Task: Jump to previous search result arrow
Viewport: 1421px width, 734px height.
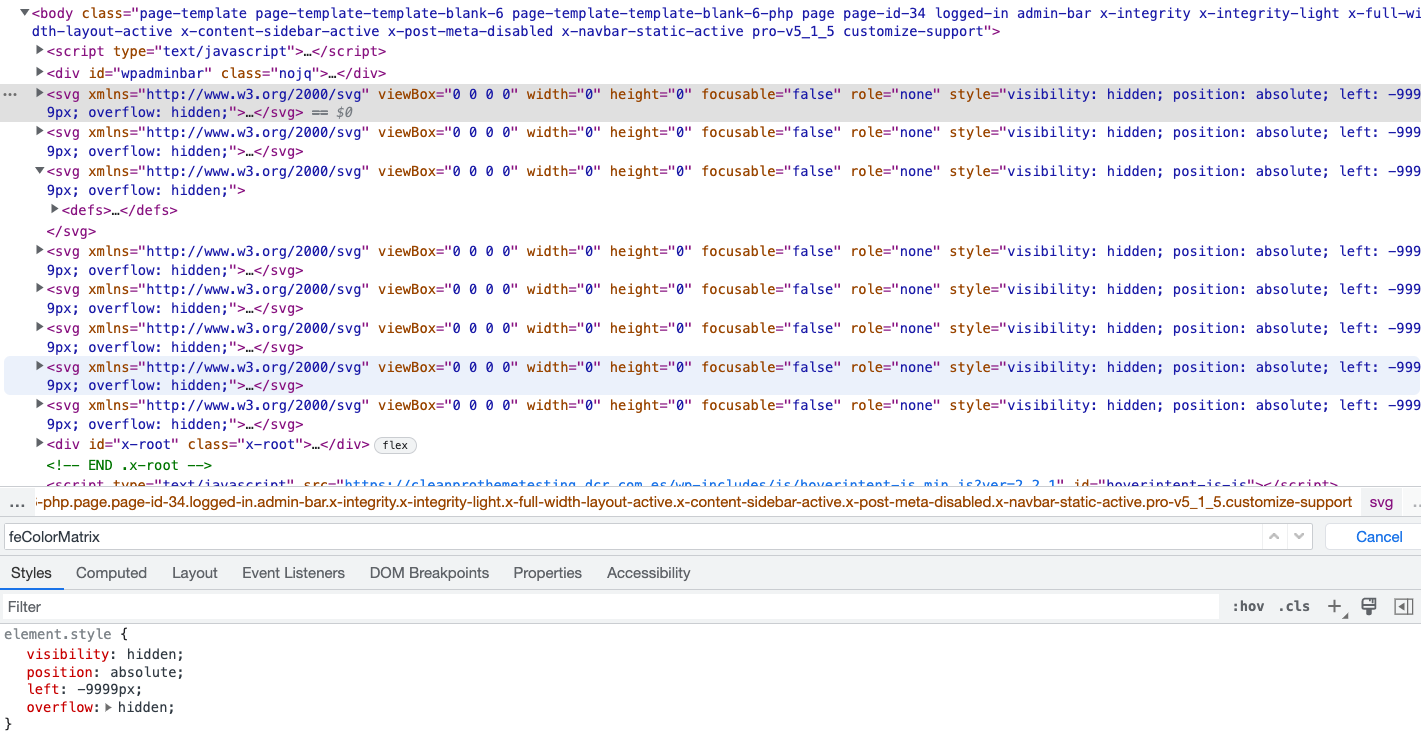Action: point(1274,537)
